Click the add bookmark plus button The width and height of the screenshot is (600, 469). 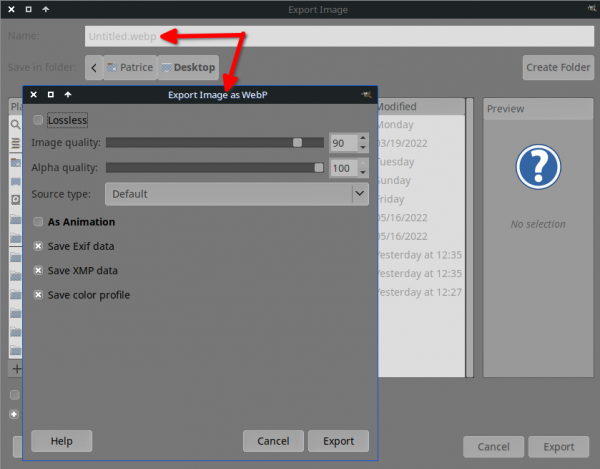(x=16, y=369)
